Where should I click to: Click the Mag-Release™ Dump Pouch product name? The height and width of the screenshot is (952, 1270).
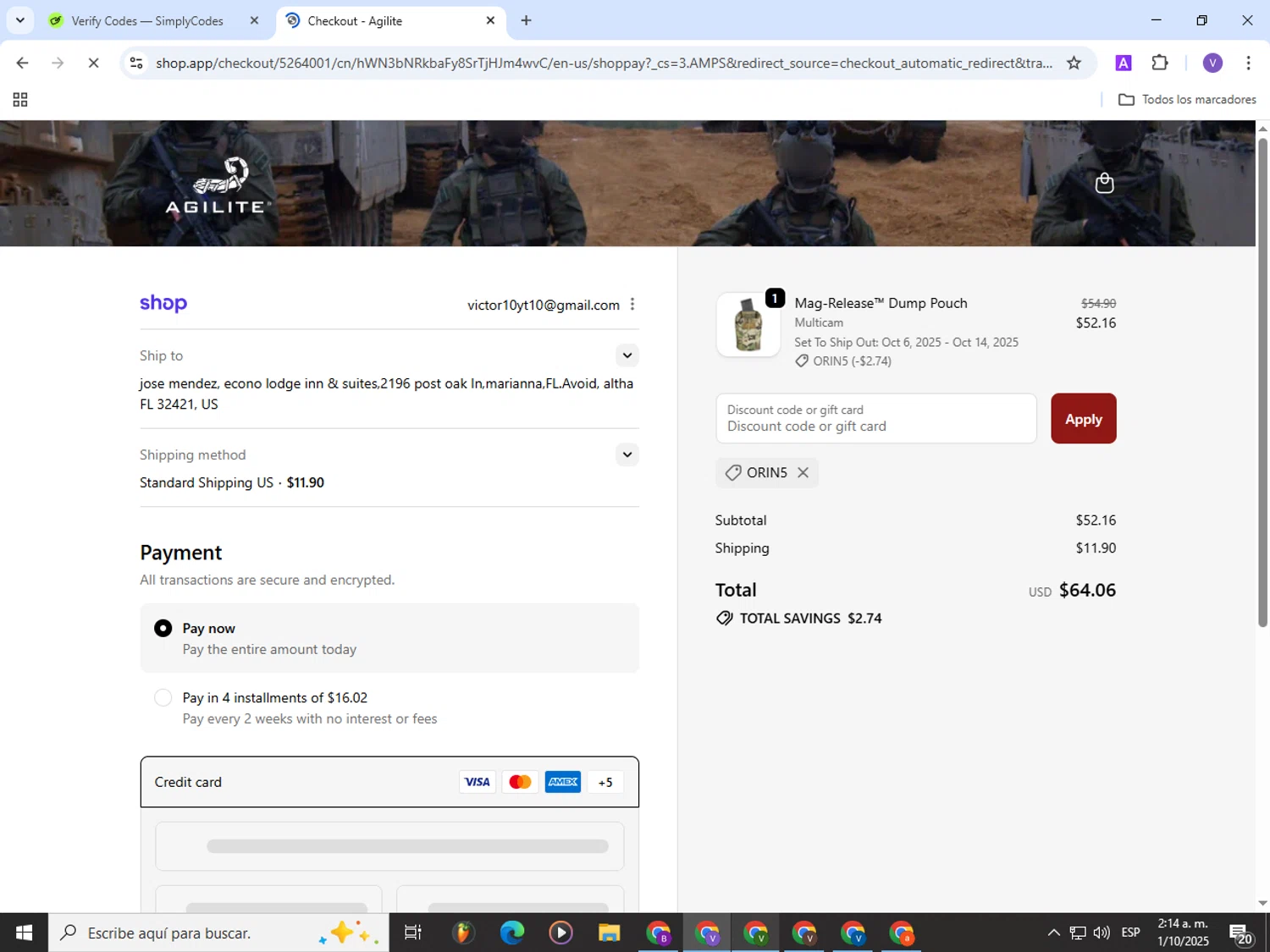click(881, 303)
